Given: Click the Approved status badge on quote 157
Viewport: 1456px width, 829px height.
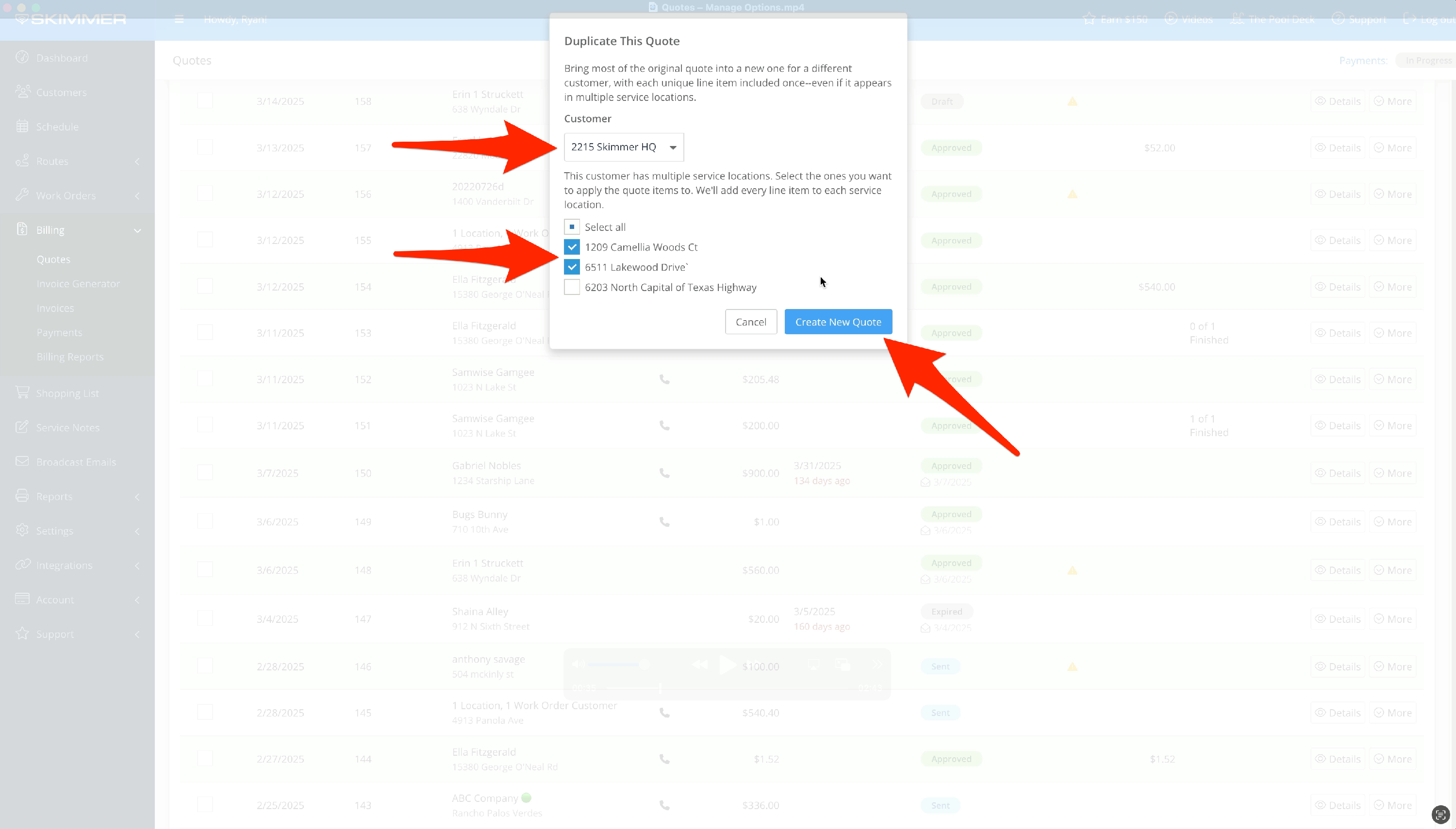Looking at the screenshot, I should pos(951,147).
